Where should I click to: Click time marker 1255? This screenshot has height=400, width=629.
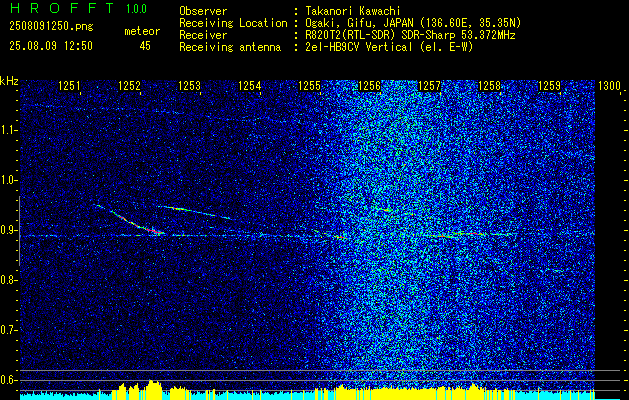pyautogui.click(x=310, y=86)
